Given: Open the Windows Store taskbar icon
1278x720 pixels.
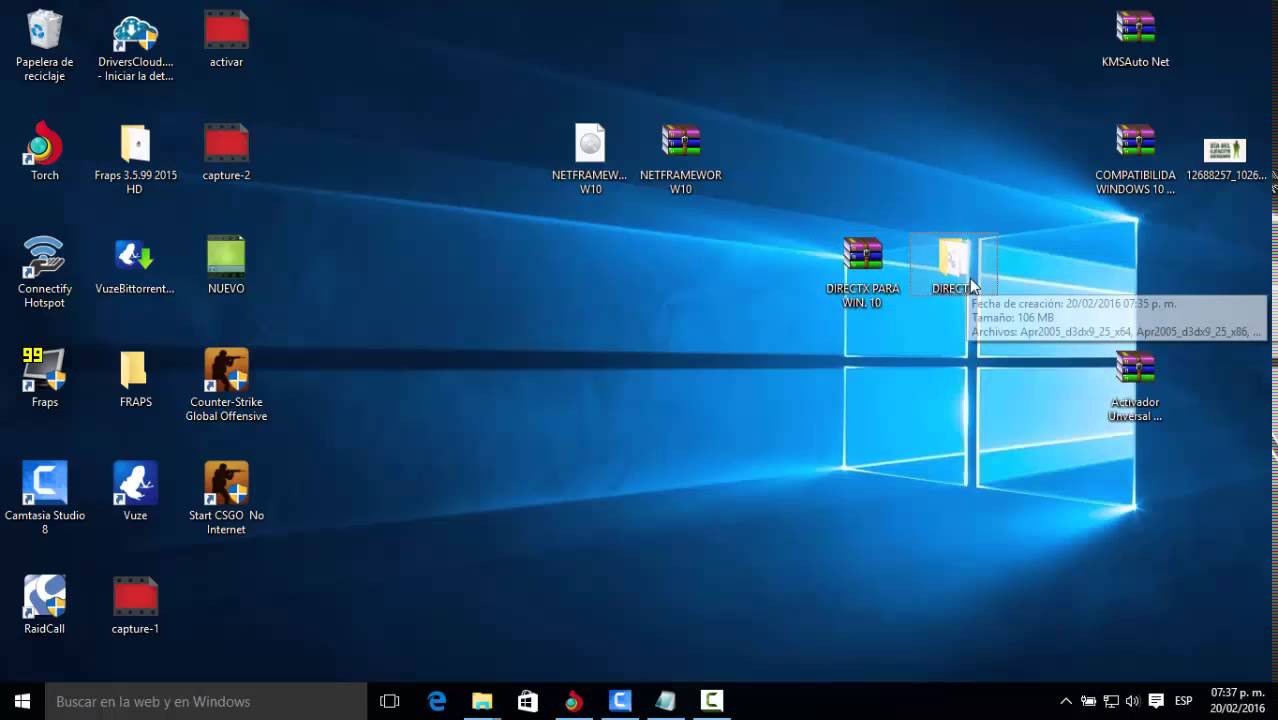Looking at the screenshot, I should click(528, 701).
